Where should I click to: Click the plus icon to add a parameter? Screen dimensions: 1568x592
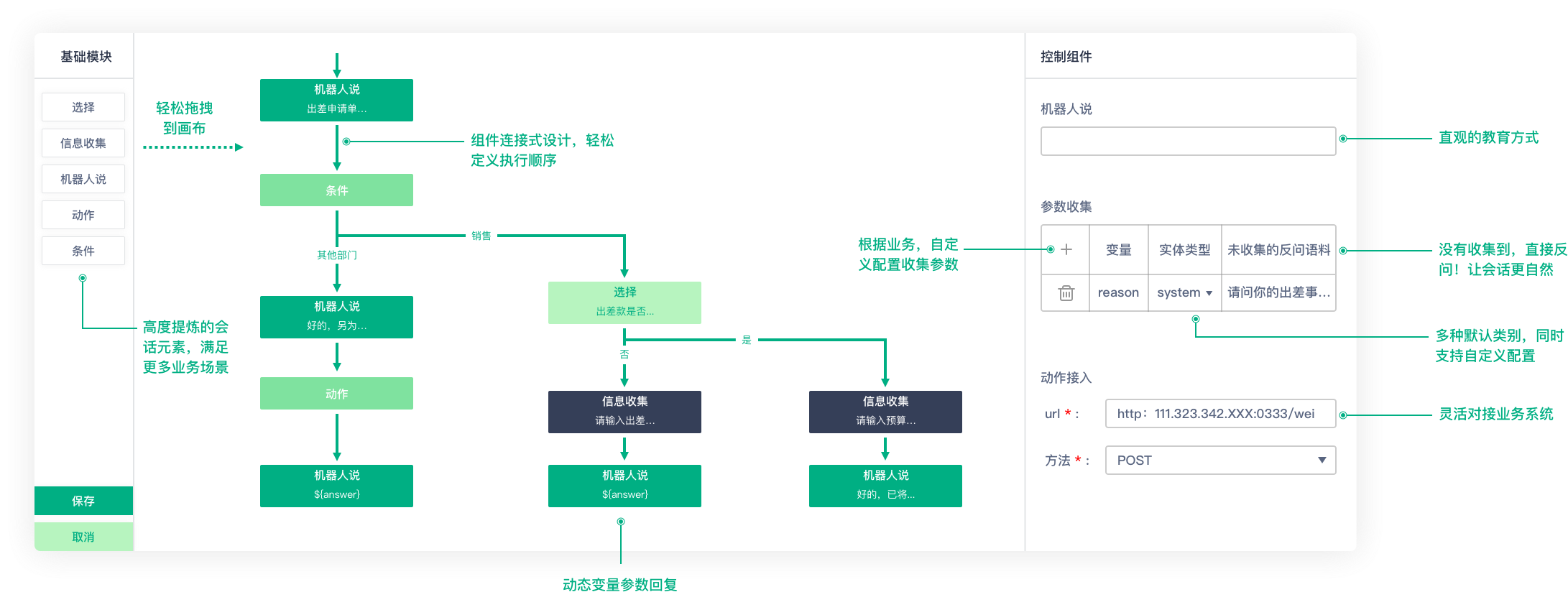(1066, 249)
